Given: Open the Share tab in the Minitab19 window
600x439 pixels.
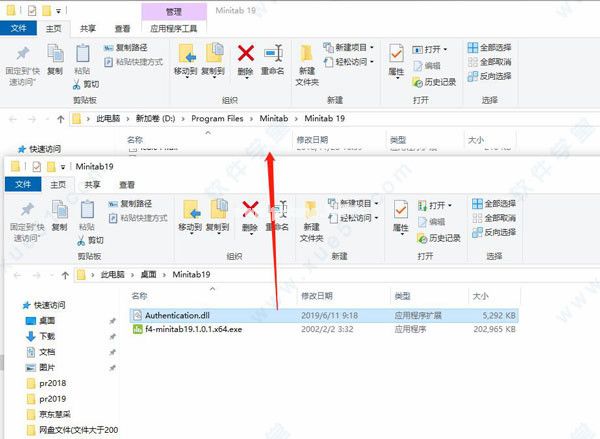Looking at the screenshot, I should coord(92,185).
